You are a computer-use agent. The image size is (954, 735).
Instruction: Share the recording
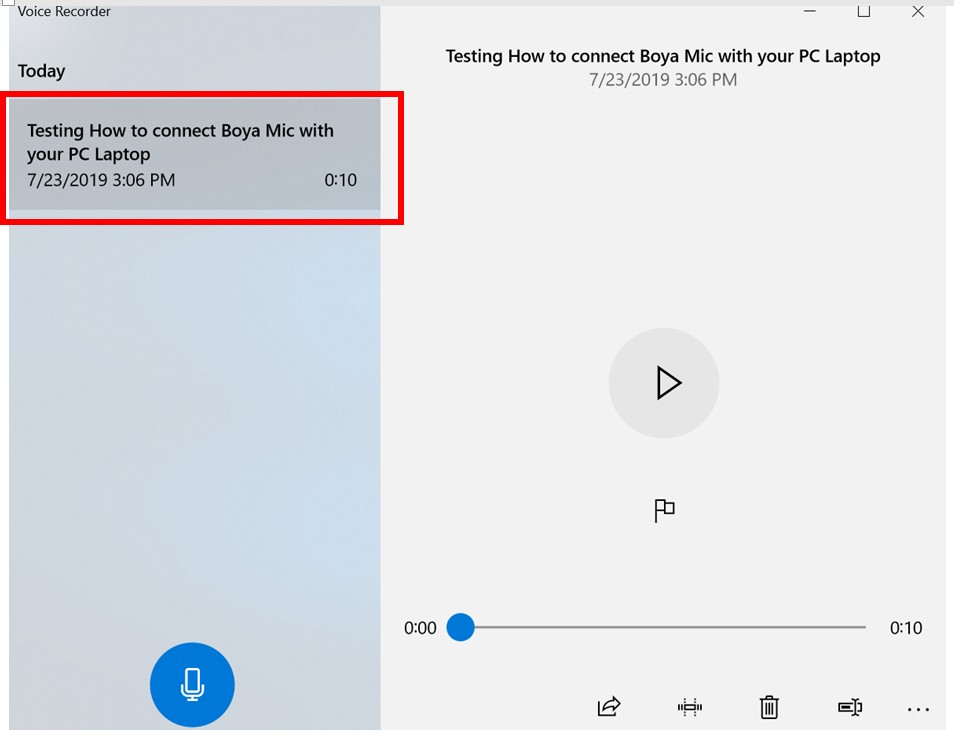[x=608, y=706]
